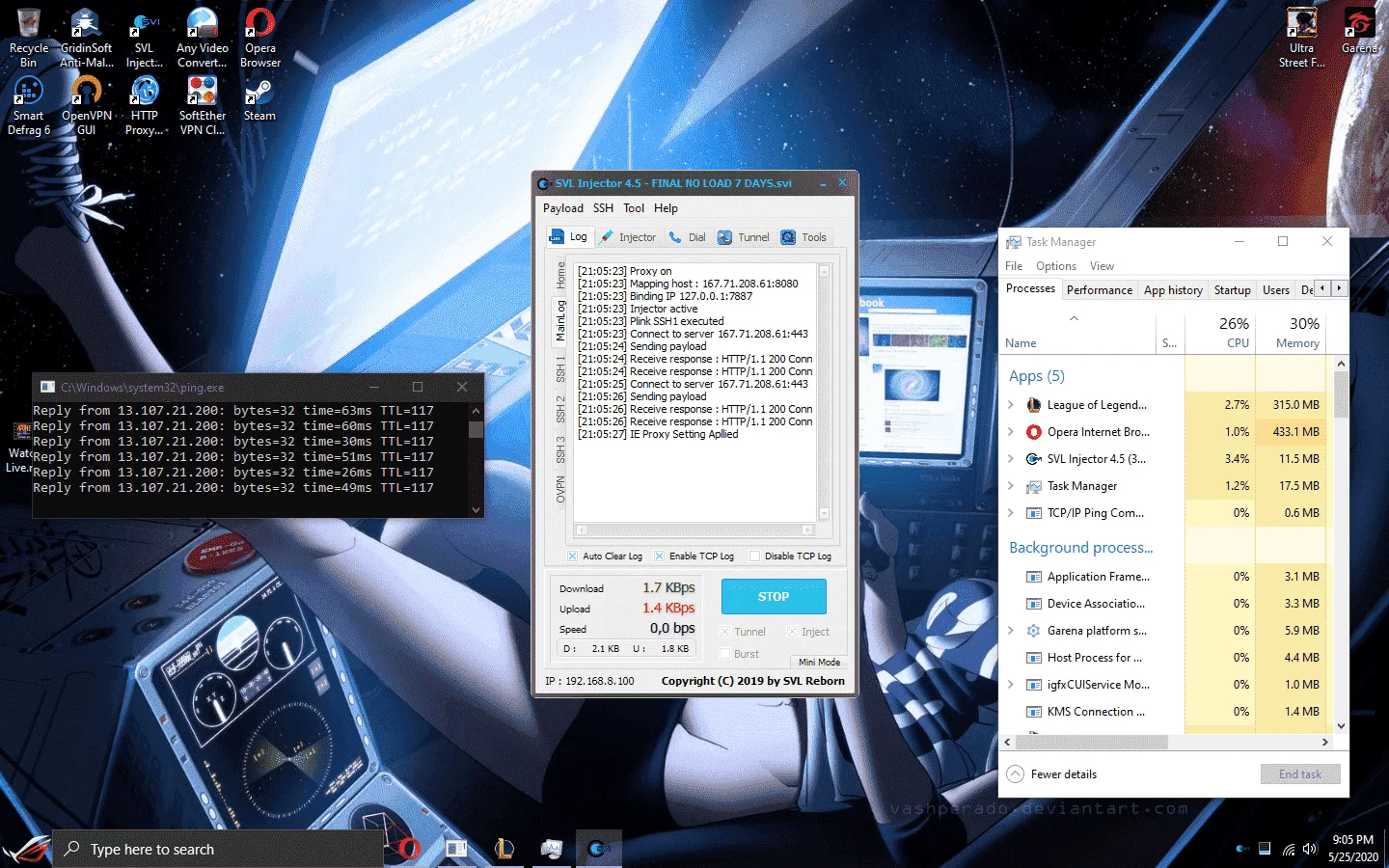Toggle the Enable TCP Log checkbox
1389x868 pixels.
click(659, 556)
